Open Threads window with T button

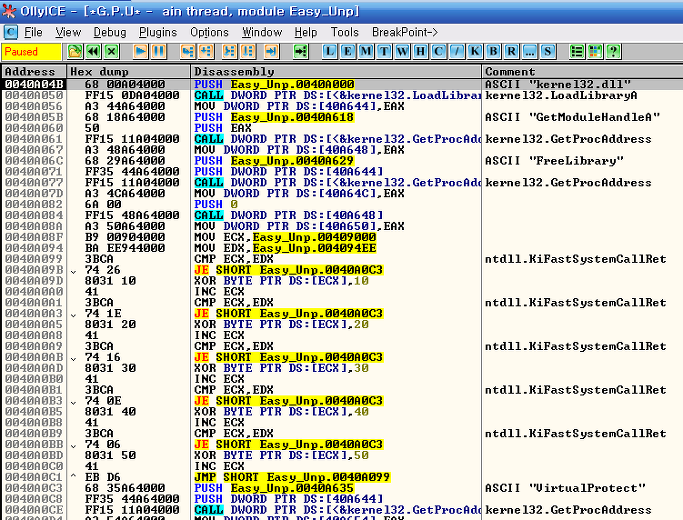click(x=384, y=52)
